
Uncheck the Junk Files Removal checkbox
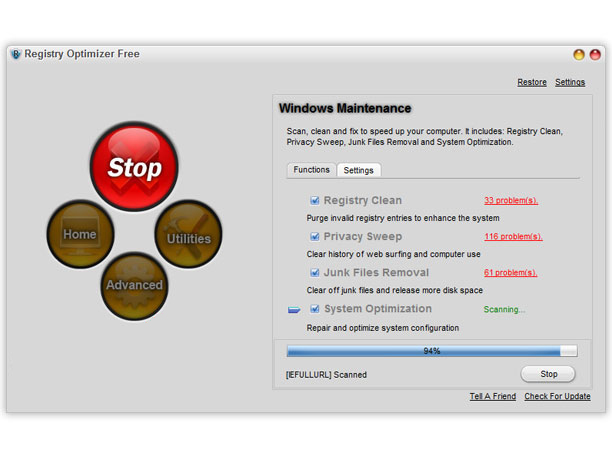[x=315, y=272]
